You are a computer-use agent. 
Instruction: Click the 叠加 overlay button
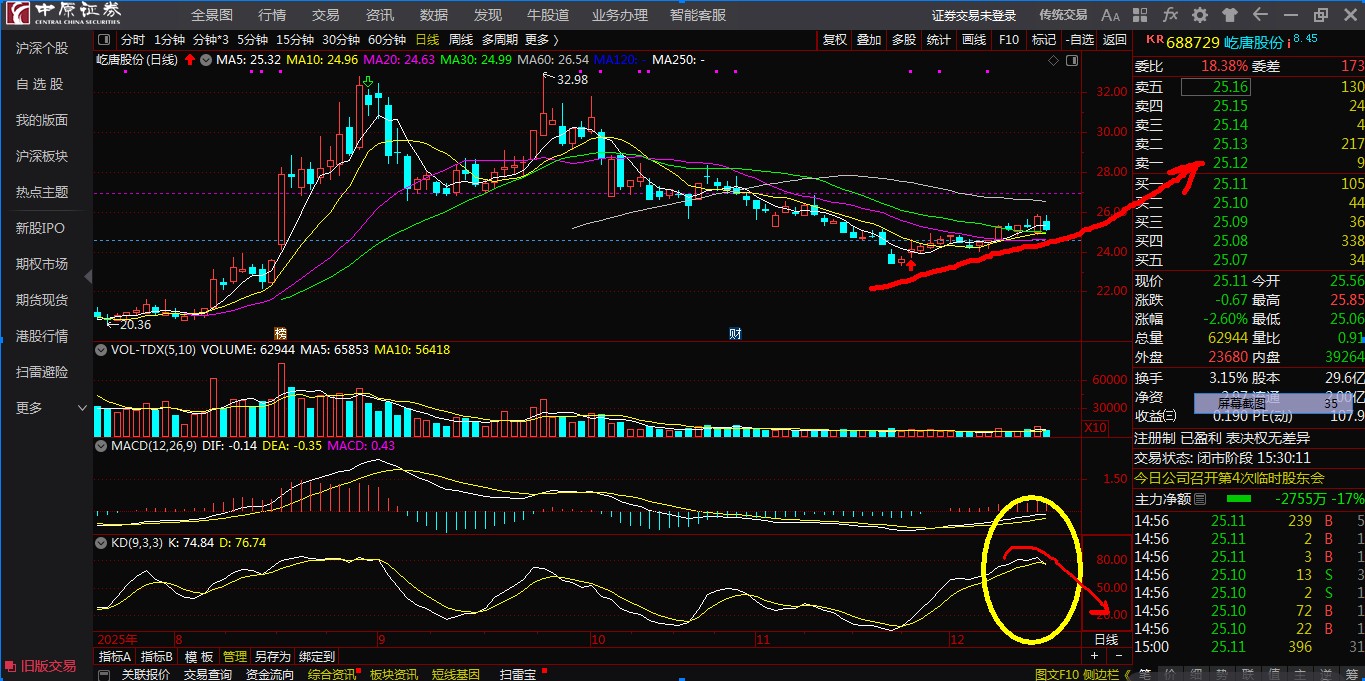click(869, 40)
